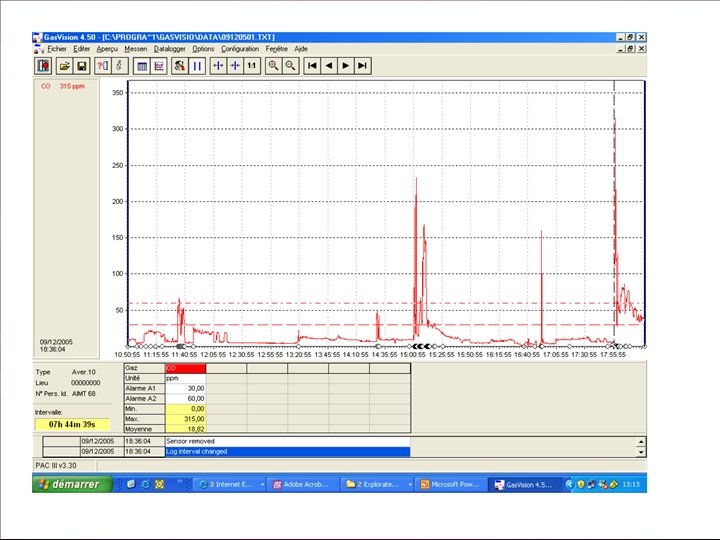Click the exit door toolbar icon
Viewport: 720px width, 540px height.
pyautogui.click(x=44, y=65)
